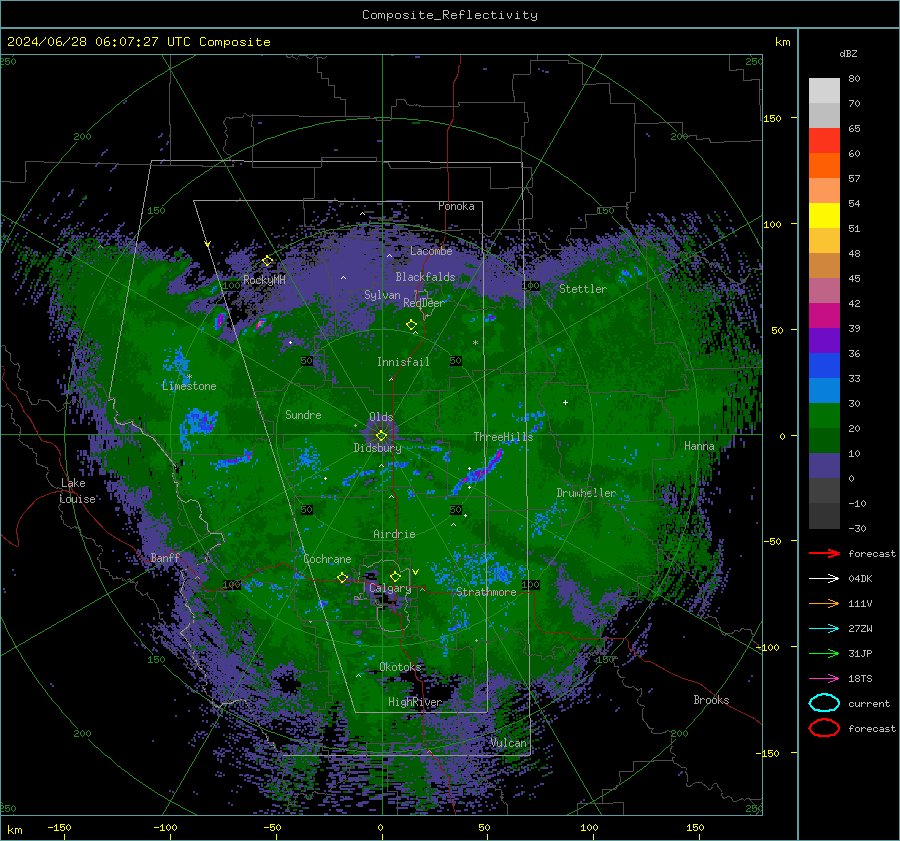Click the 18TS legend text
This screenshot has width=900, height=841.
coord(860,679)
